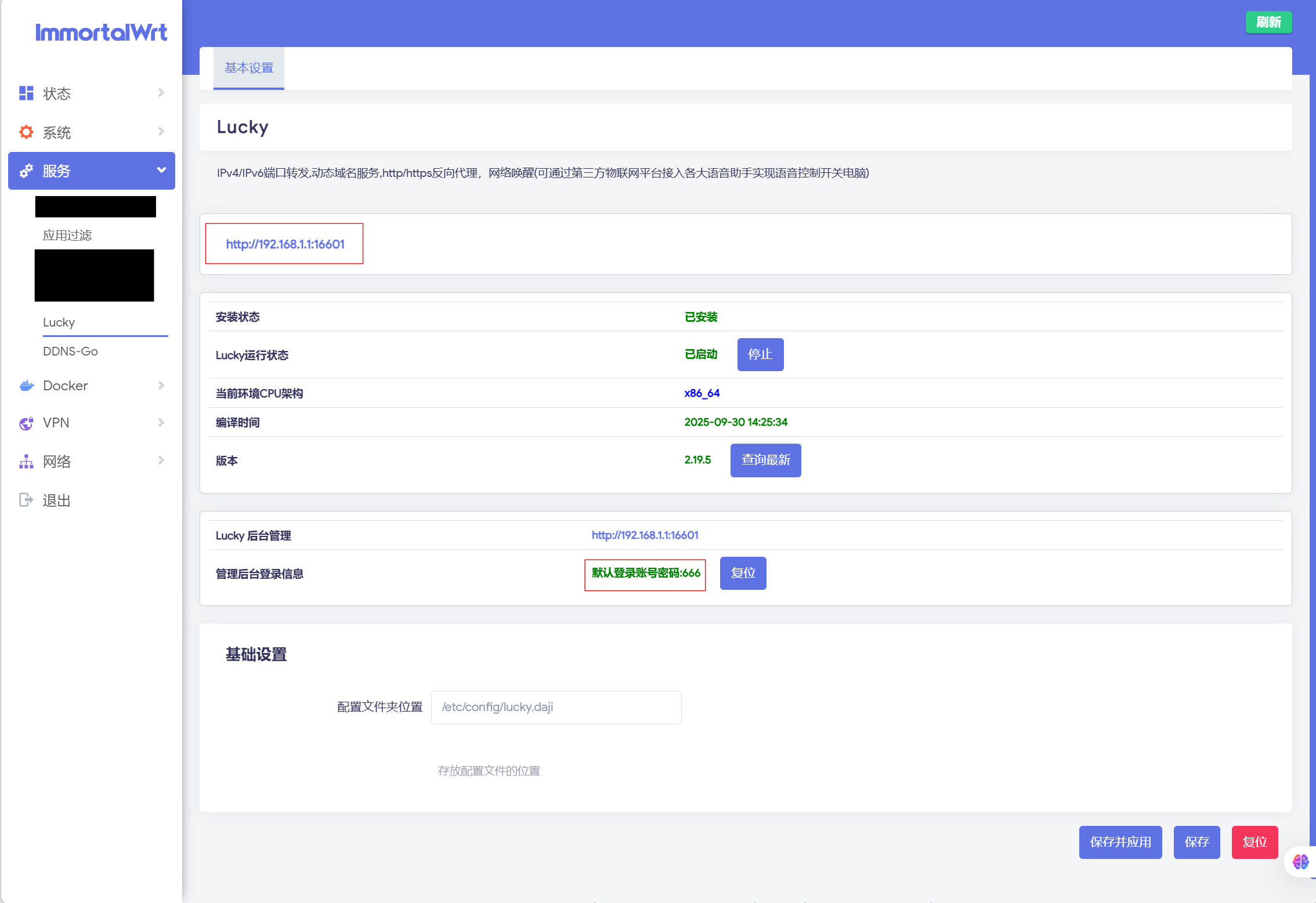Click the Lucky运行状态 row label
The image size is (1316, 903).
point(252,355)
